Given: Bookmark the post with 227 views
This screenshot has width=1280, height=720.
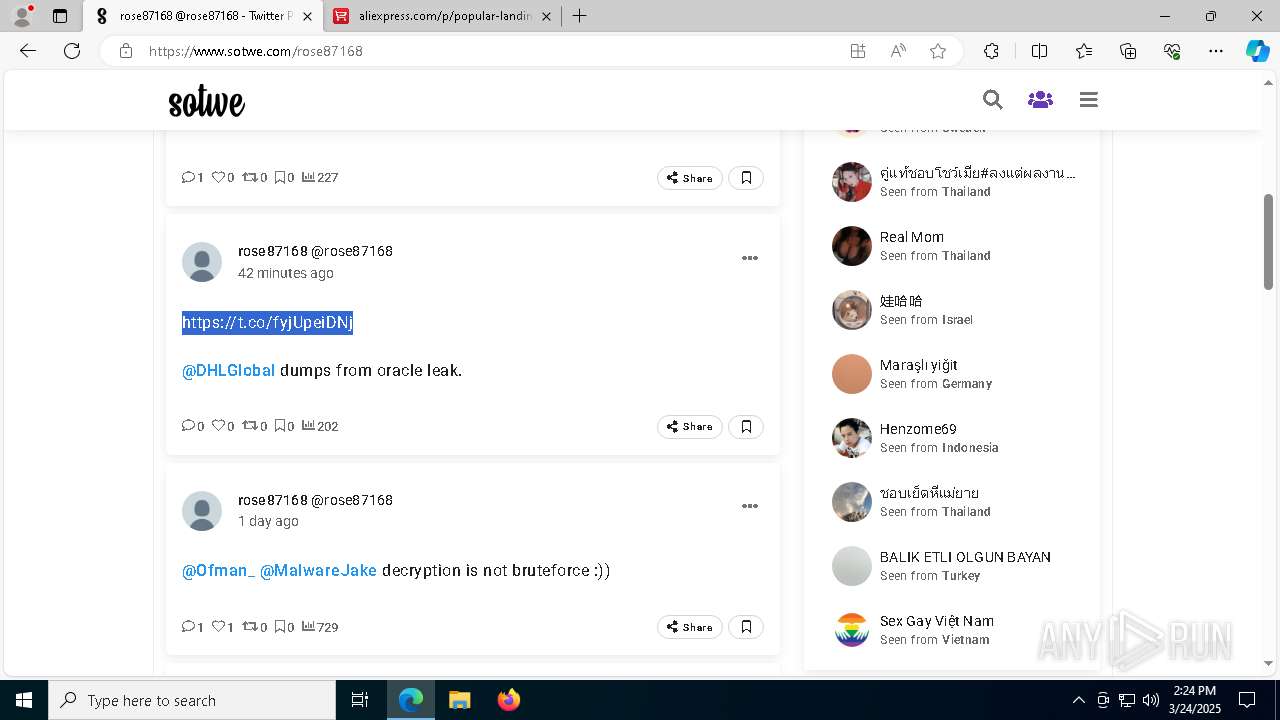Looking at the screenshot, I should click(x=746, y=178).
